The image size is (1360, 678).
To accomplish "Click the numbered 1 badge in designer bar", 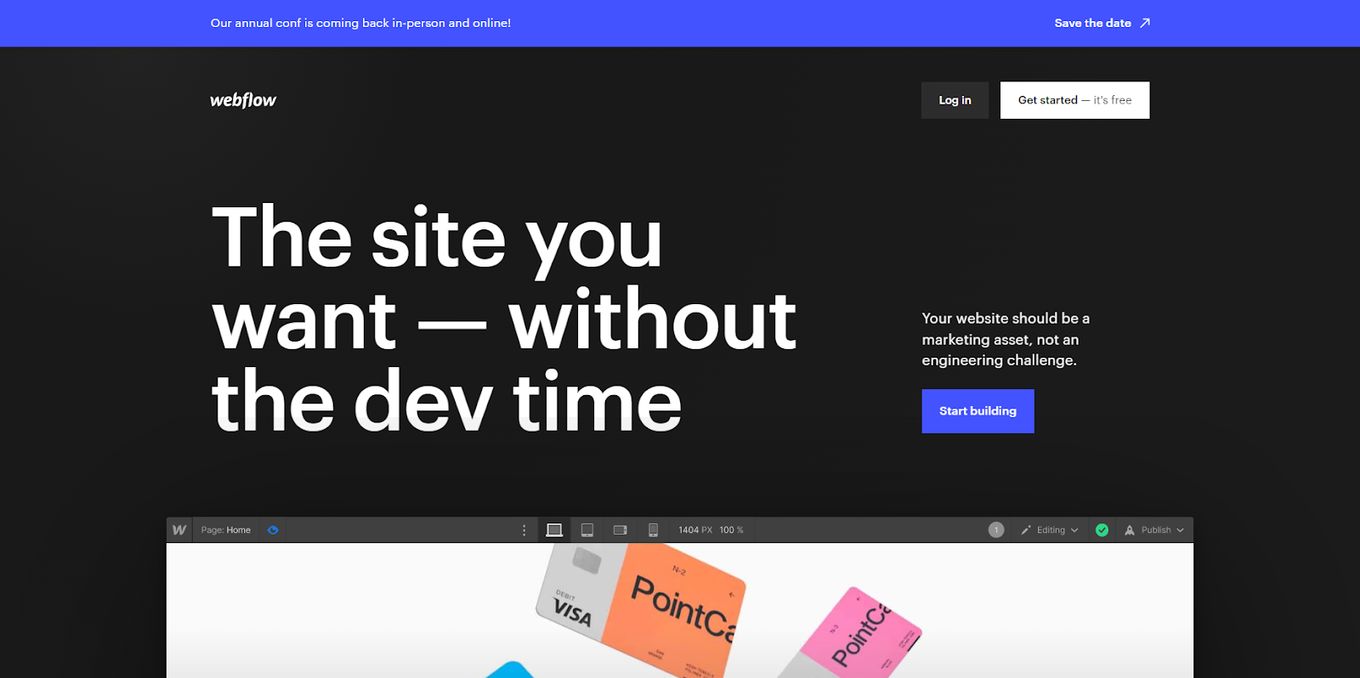I will click(996, 530).
